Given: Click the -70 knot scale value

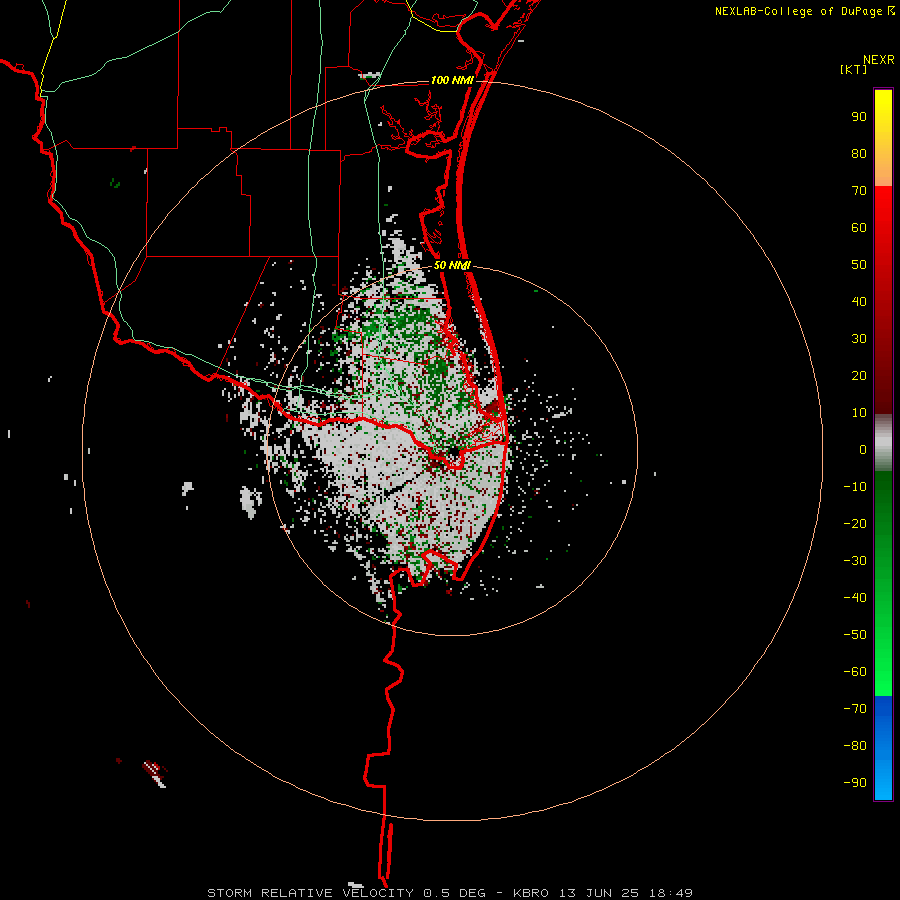Looking at the screenshot, I should 855,709.
